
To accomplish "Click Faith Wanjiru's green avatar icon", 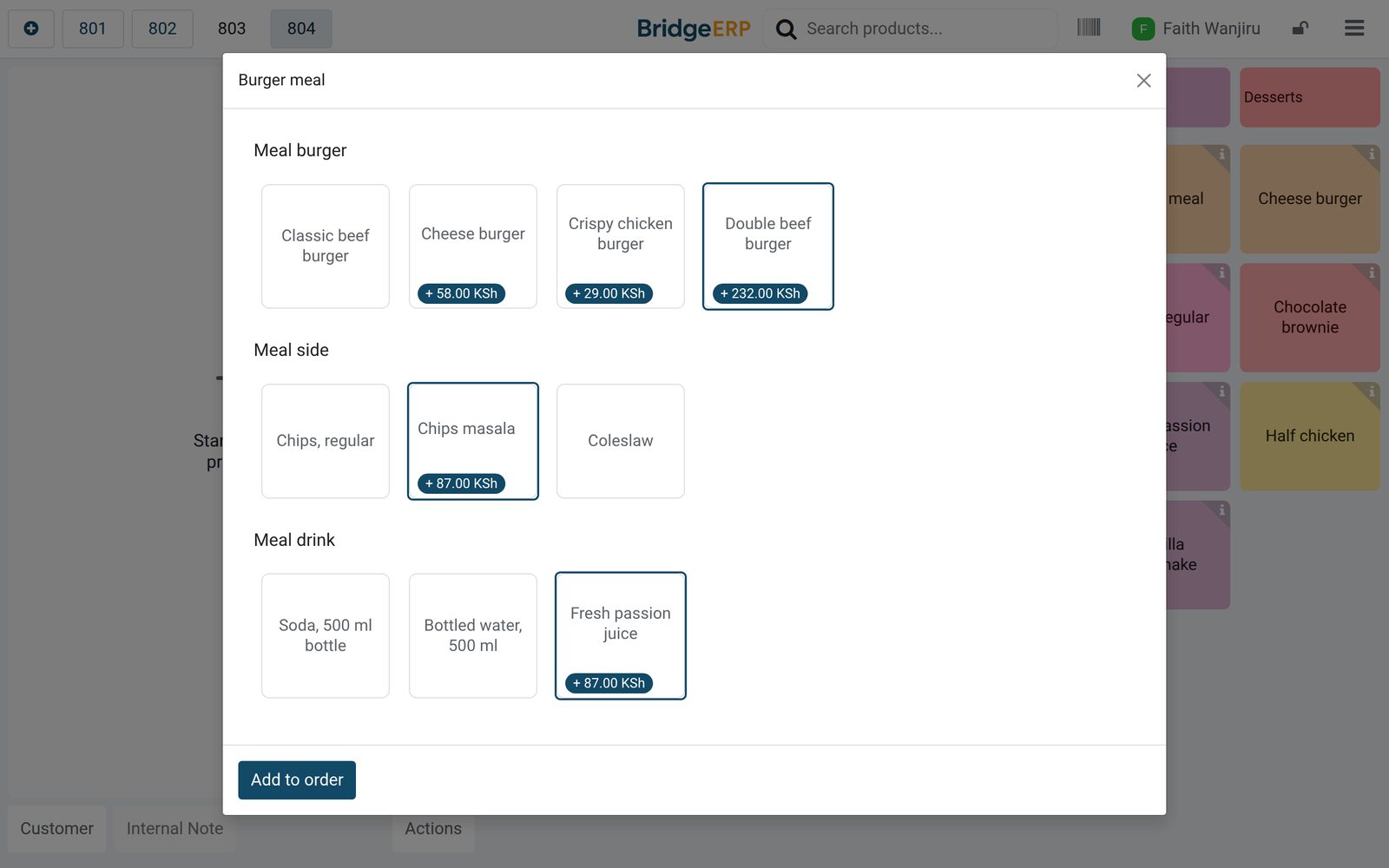I will [x=1142, y=29].
